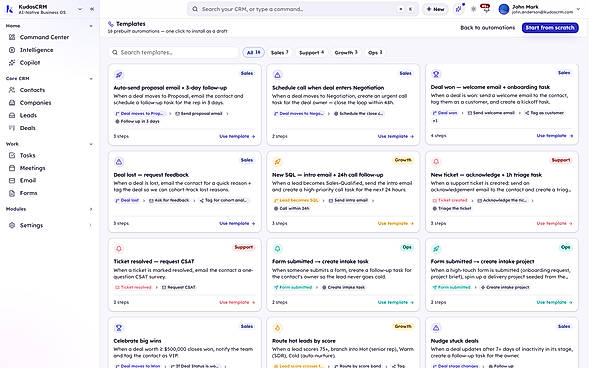This screenshot has width=589, height=368.
Task: Toggle the light/dark theme sun icon
Action: (473, 9)
